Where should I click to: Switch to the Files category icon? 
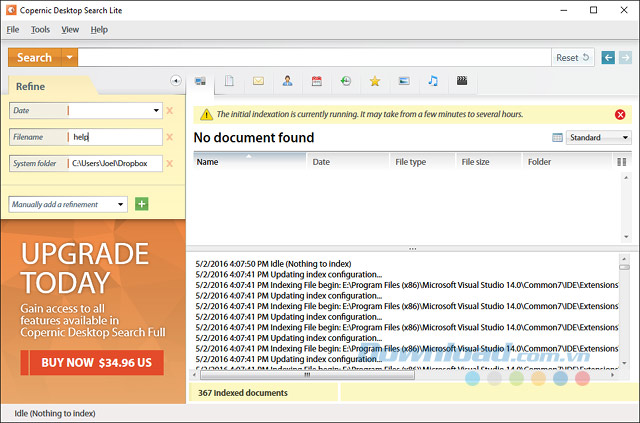point(229,81)
